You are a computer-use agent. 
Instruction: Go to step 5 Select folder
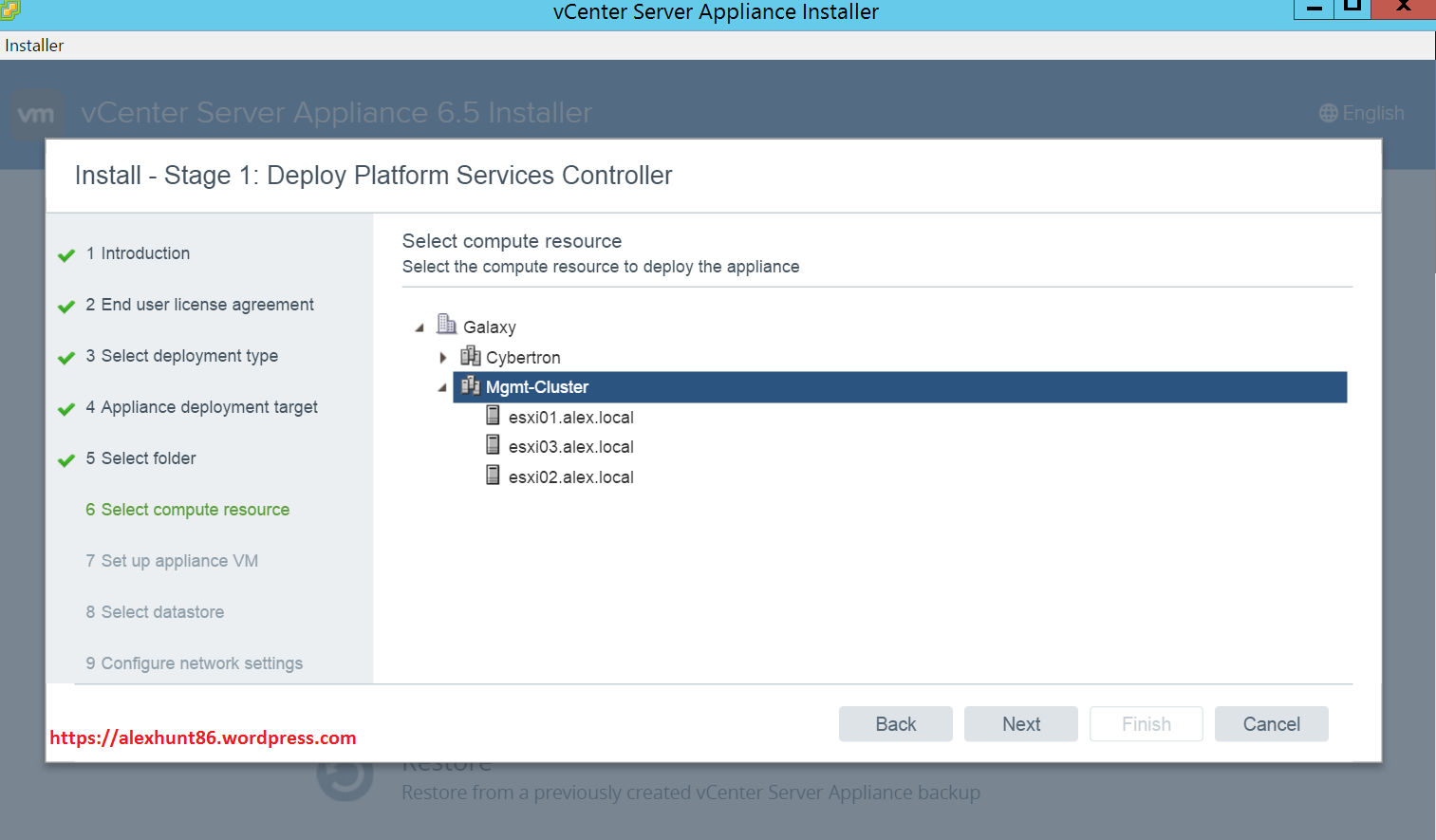[148, 458]
